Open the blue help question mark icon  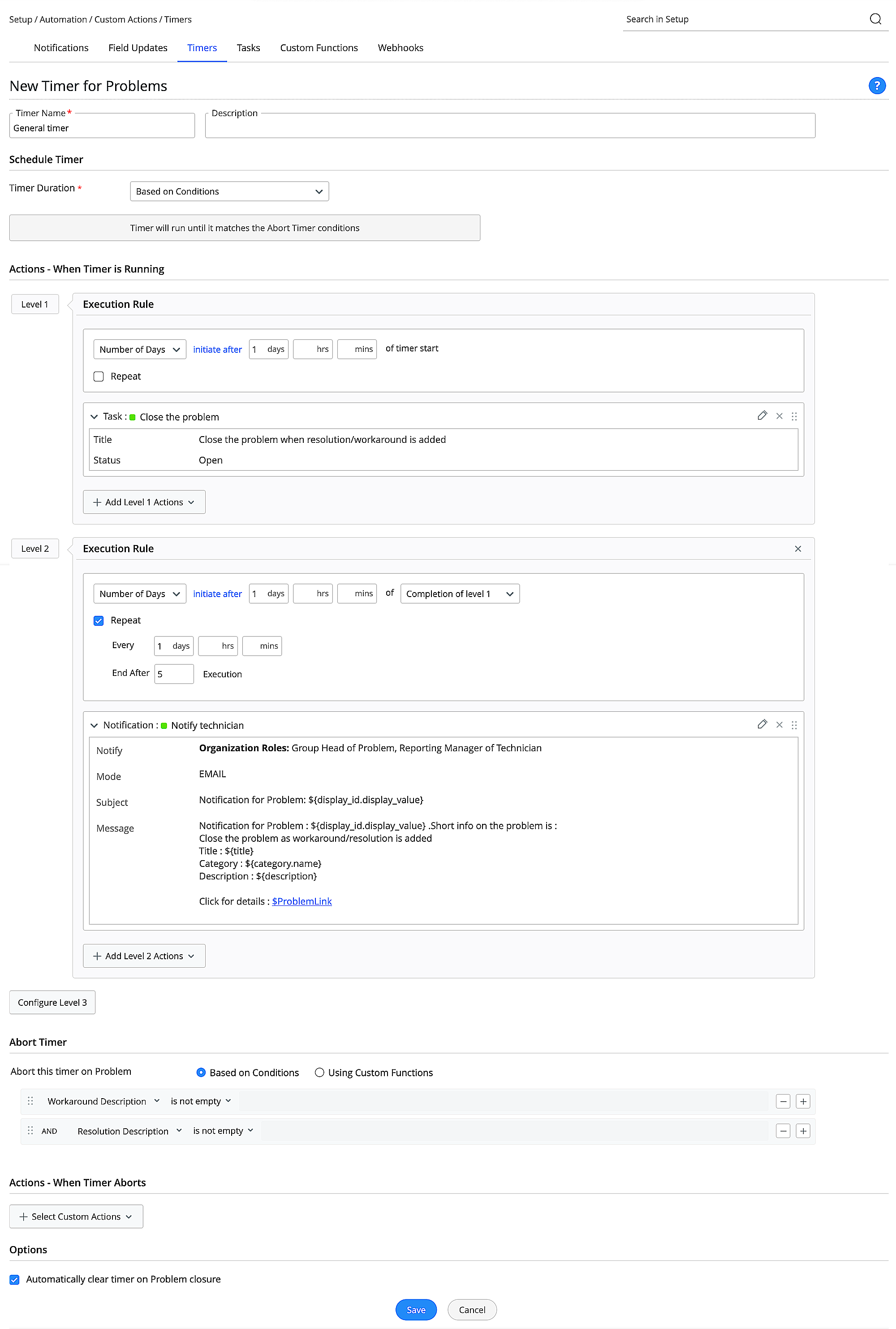(877, 86)
